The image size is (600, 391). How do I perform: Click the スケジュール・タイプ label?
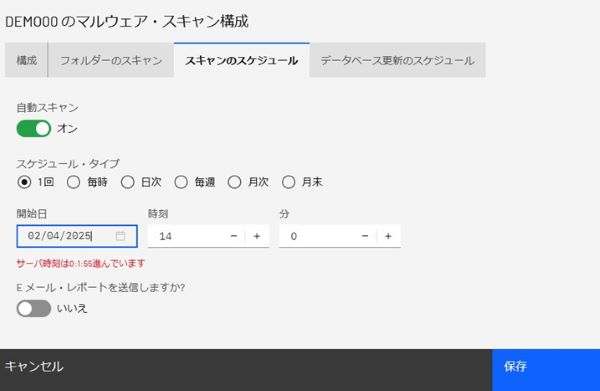pyautogui.click(x=68, y=164)
